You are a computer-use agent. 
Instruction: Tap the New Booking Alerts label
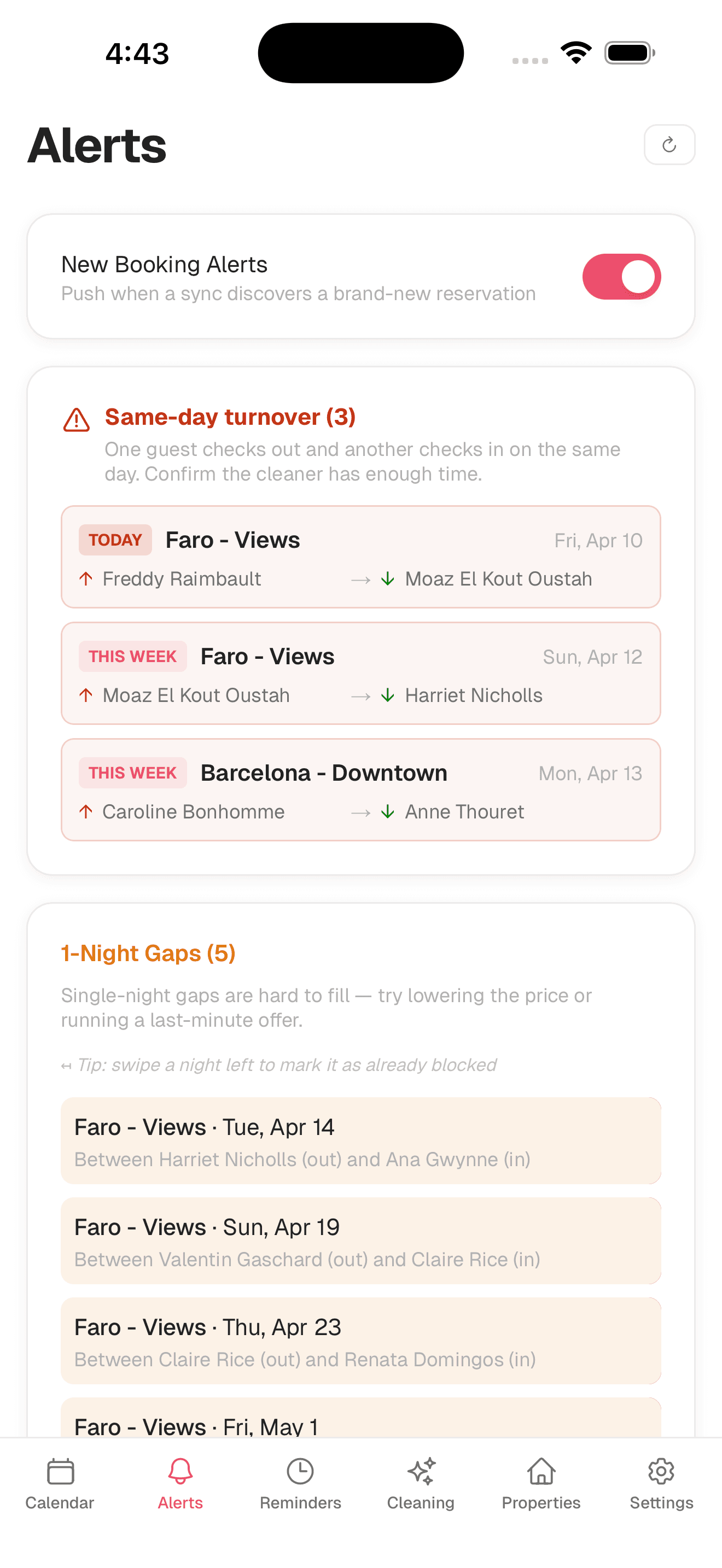coord(165,265)
